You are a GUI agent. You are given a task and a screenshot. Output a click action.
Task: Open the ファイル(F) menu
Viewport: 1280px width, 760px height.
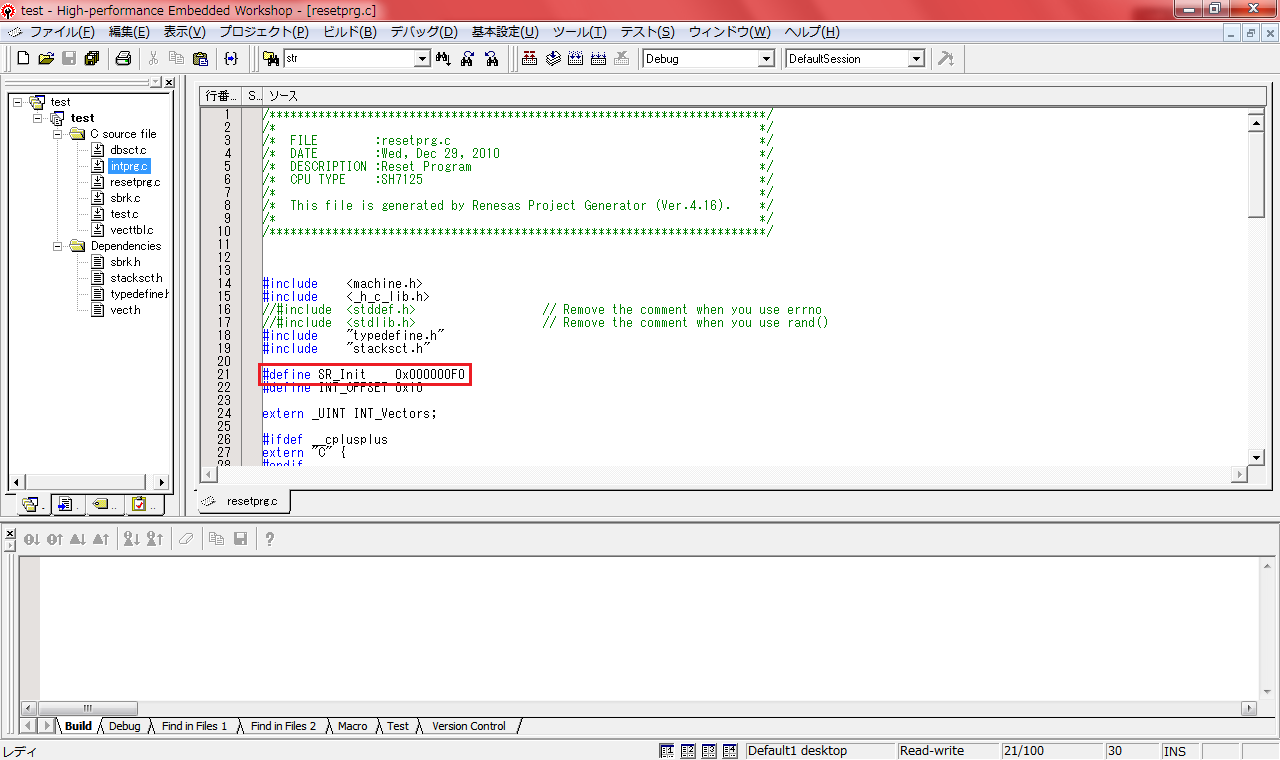click(x=62, y=32)
